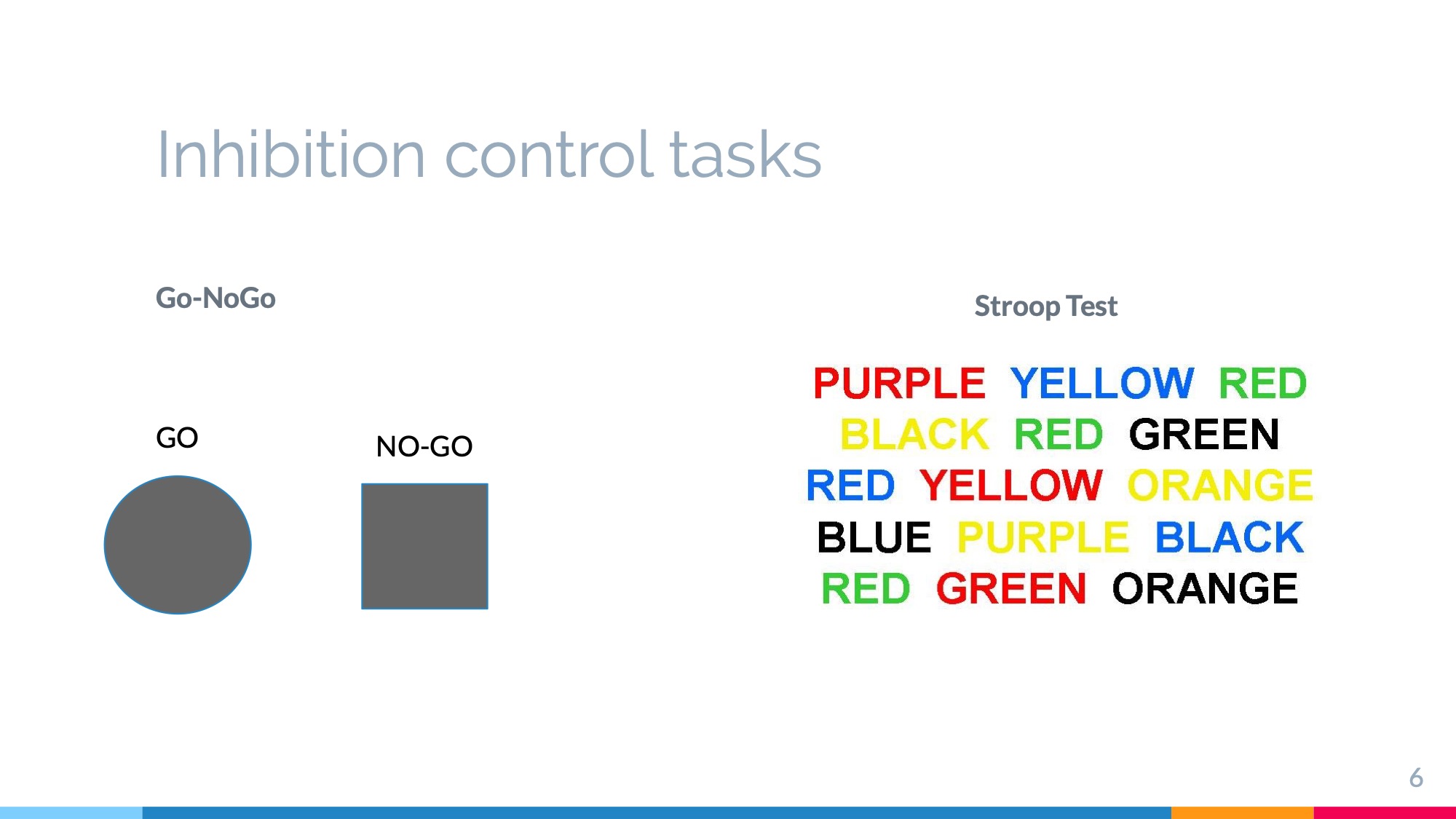Click the Stroop Test heading
1456x819 pixels.
pyautogui.click(x=1045, y=306)
